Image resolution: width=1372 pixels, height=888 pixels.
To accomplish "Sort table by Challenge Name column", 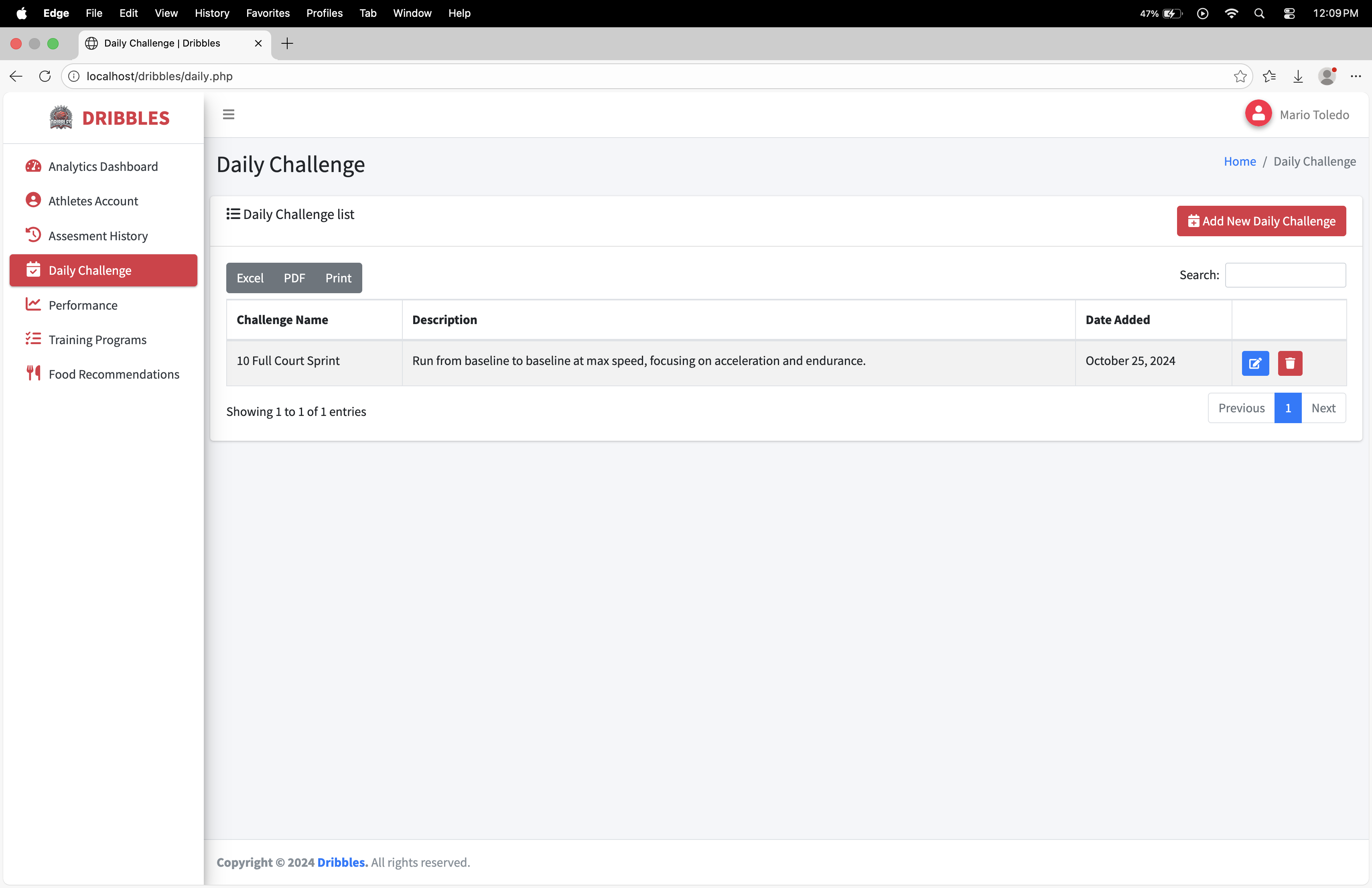I will pos(282,320).
